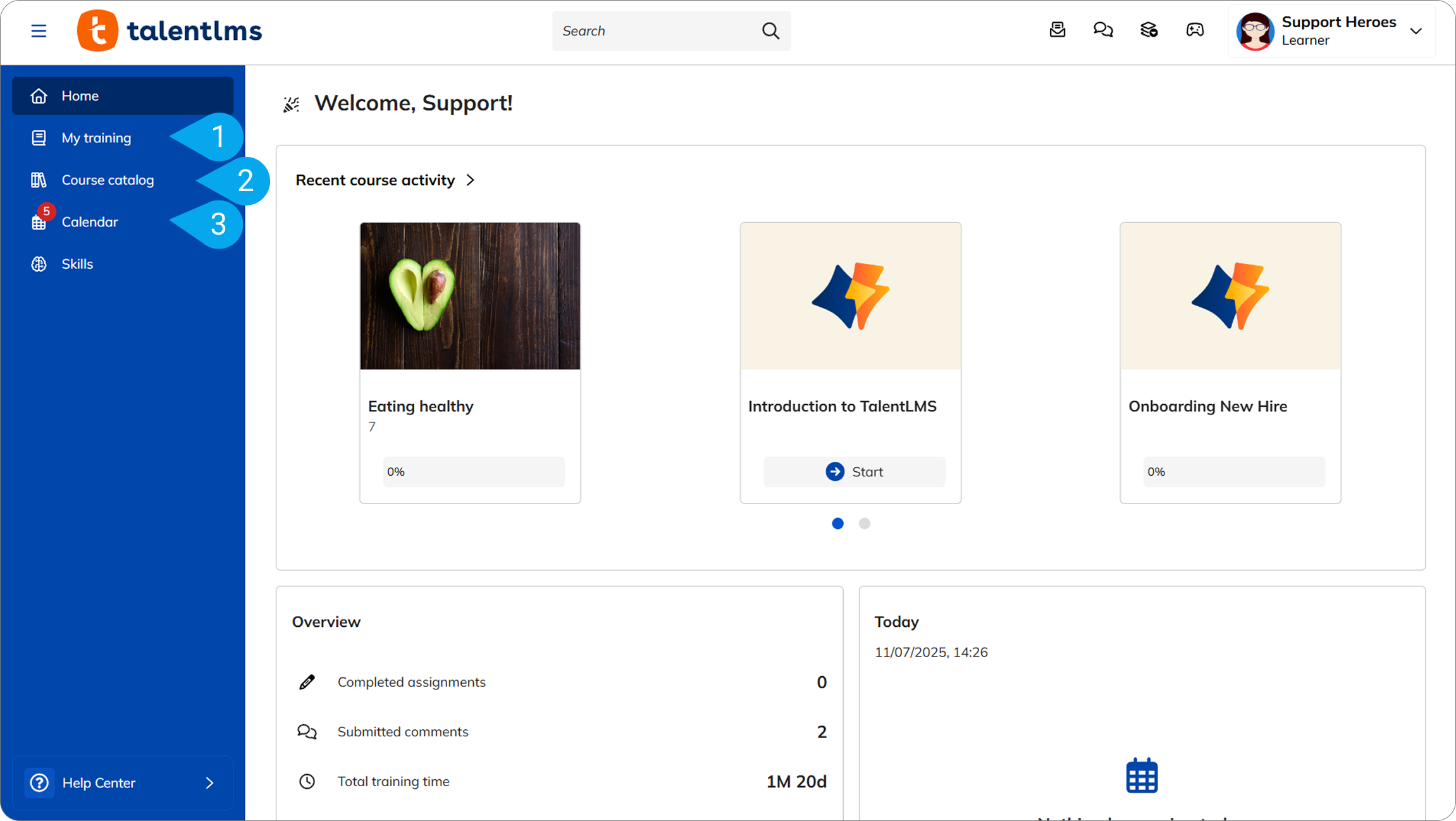Start the Introduction to TalentLMS course
Image resolution: width=1456 pixels, height=821 pixels.
coord(854,471)
